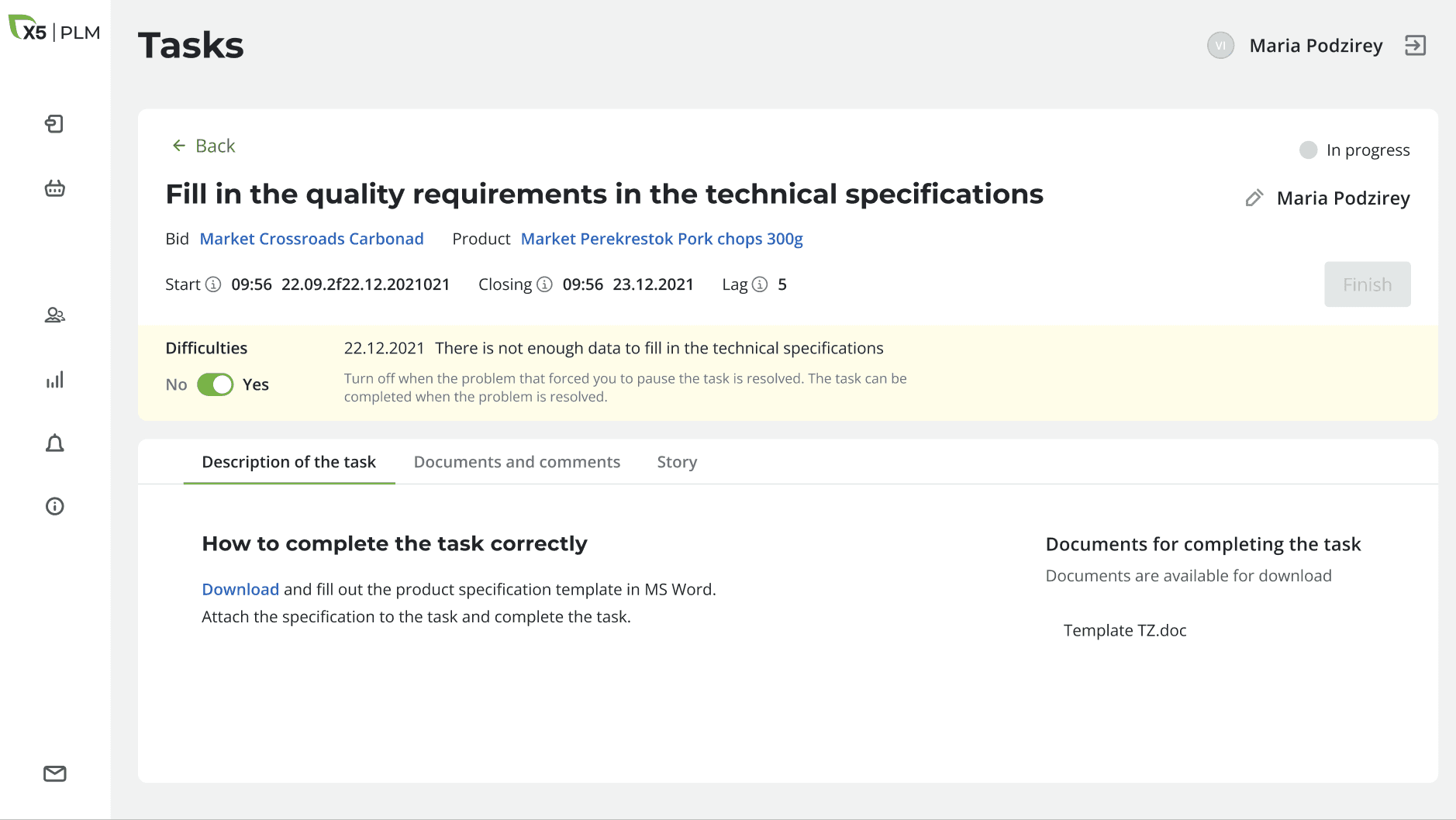Viewport: 1456px width, 820px height.
Task: Click the Start time 09:56 value
Action: (251, 284)
